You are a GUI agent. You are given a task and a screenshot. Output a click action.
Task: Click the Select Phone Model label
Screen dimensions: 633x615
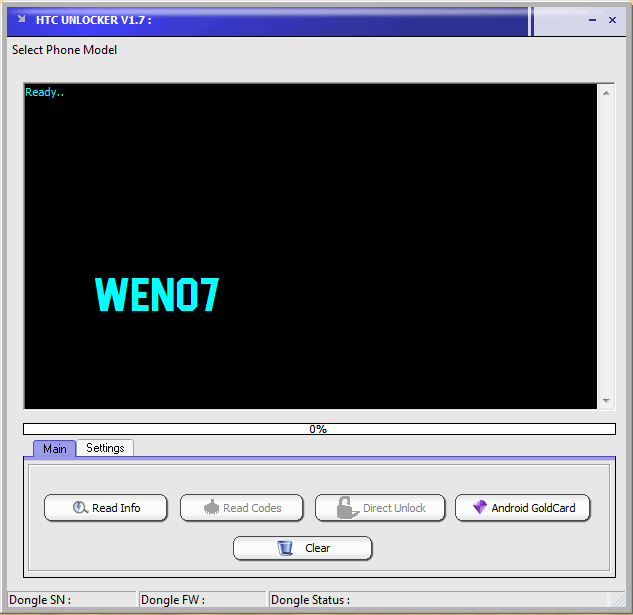coord(64,50)
